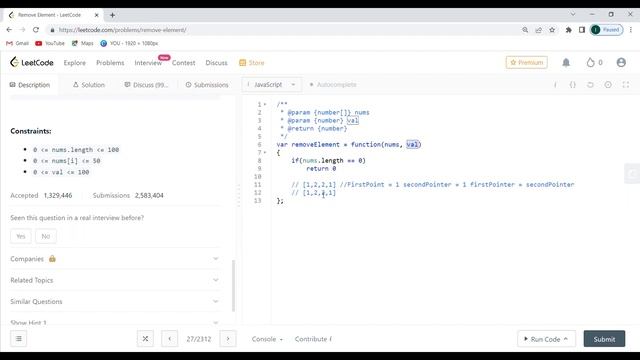Close the Remove Element tab

pyautogui.click(x=96, y=15)
